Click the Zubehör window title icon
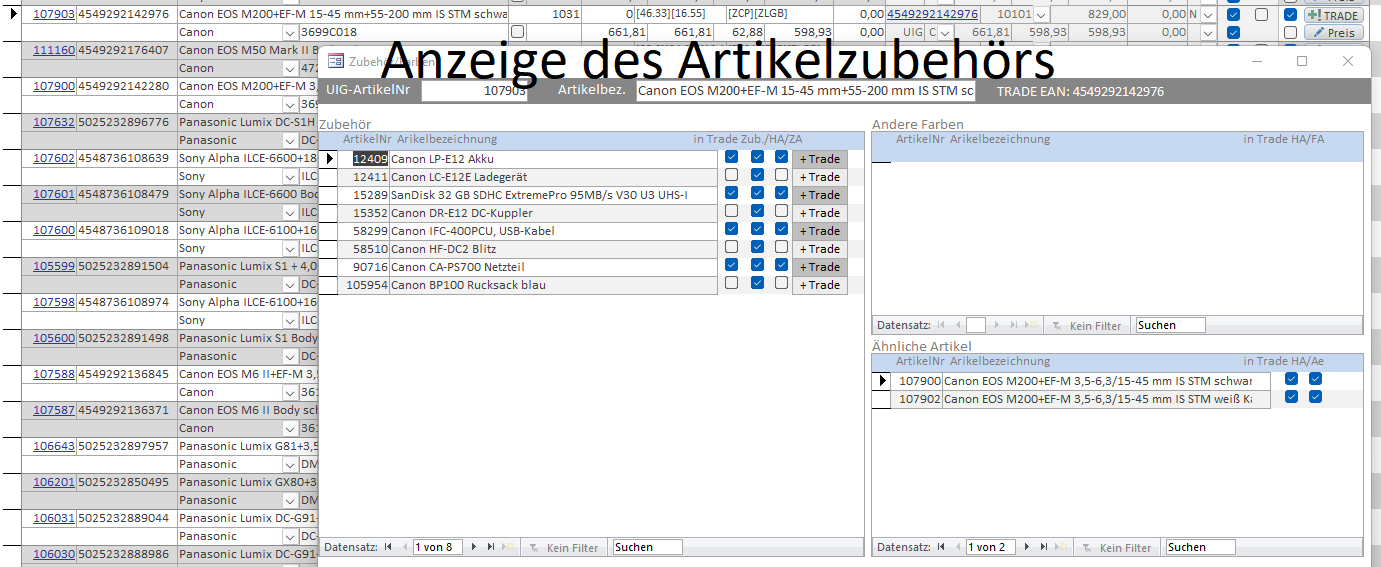Image resolution: width=1381 pixels, height=567 pixels. 336,61
